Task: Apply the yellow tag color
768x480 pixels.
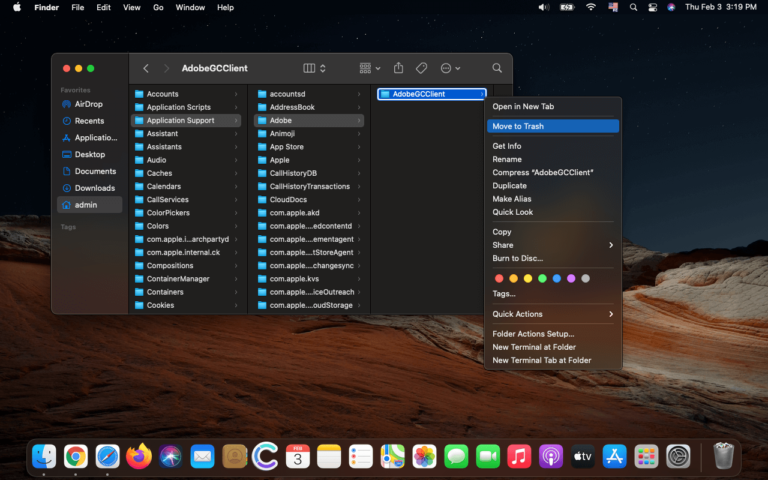Action: click(528, 278)
